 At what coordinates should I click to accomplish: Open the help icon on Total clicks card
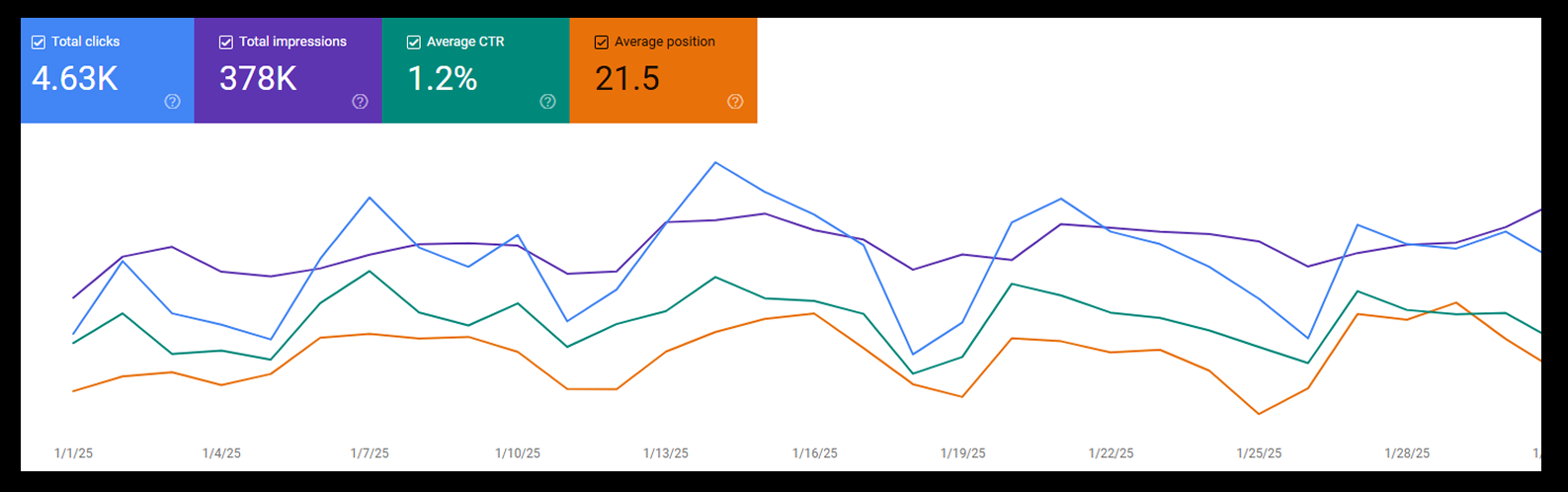[172, 102]
